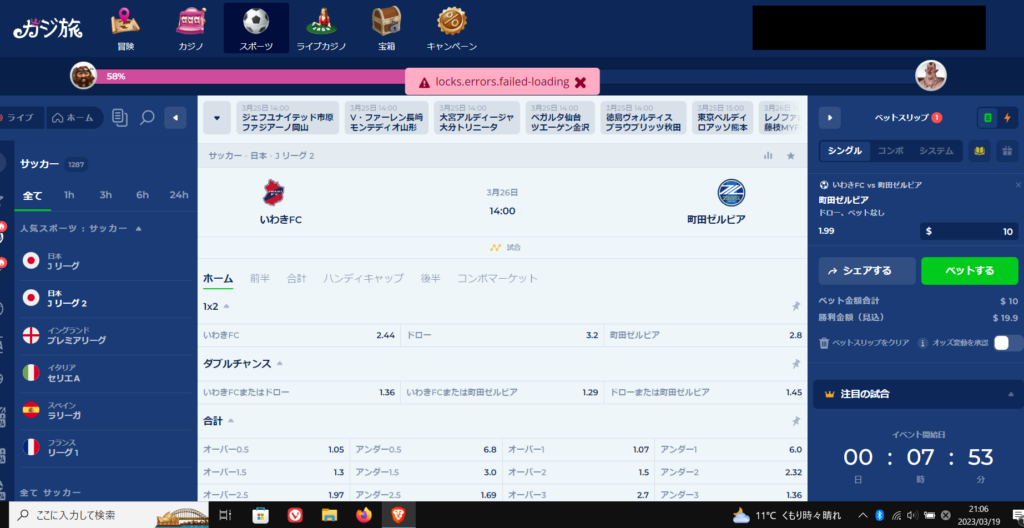Open File Explorer from the taskbar

pyautogui.click(x=329, y=515)
